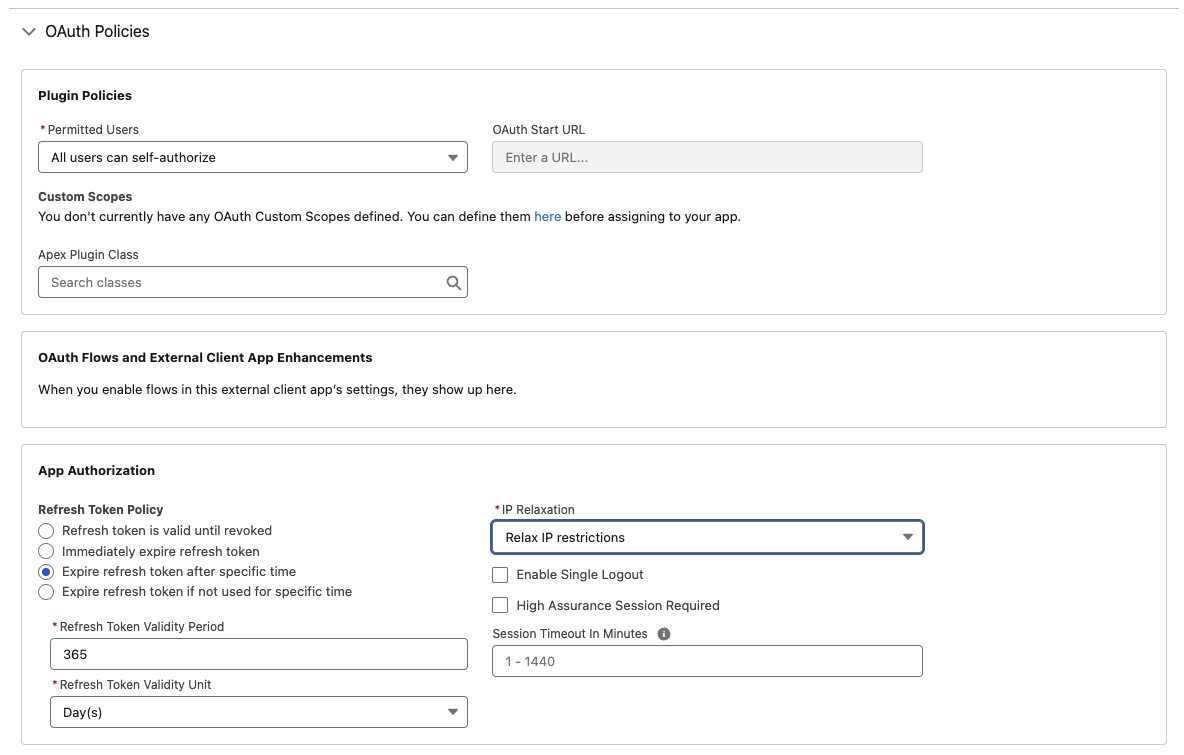Click the 'here' link to define Custom Scopes

pyautogui.click(x=547, y=216)
